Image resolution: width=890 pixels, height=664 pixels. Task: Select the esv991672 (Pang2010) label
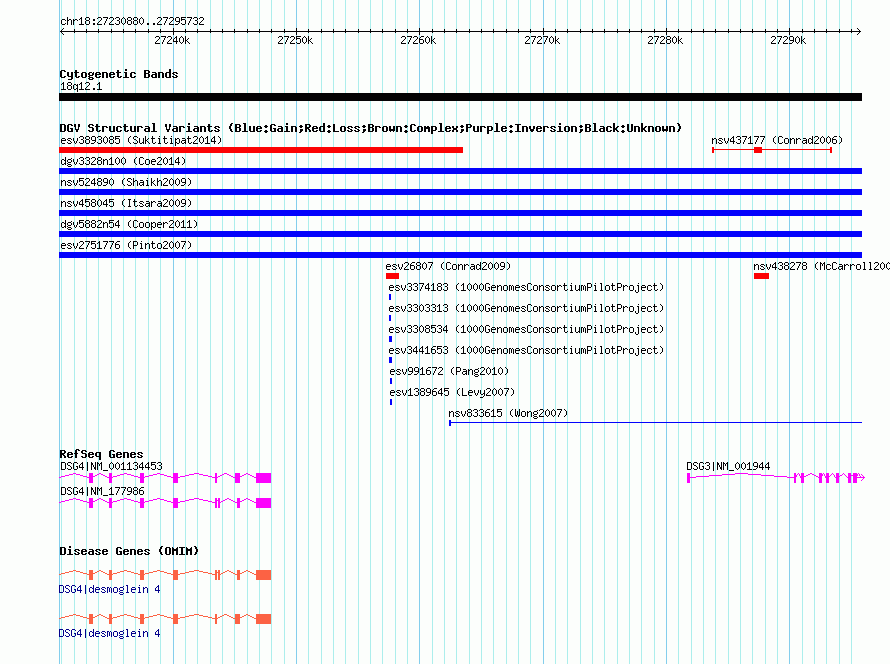449,371
